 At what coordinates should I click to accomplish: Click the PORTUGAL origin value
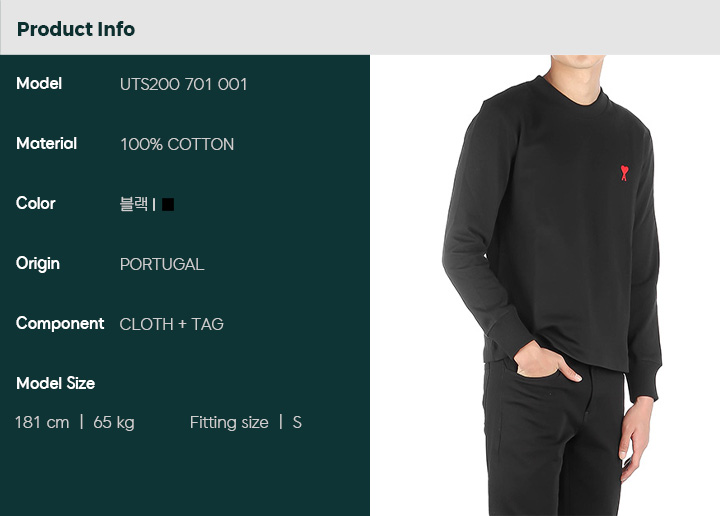tap(162, 264)
